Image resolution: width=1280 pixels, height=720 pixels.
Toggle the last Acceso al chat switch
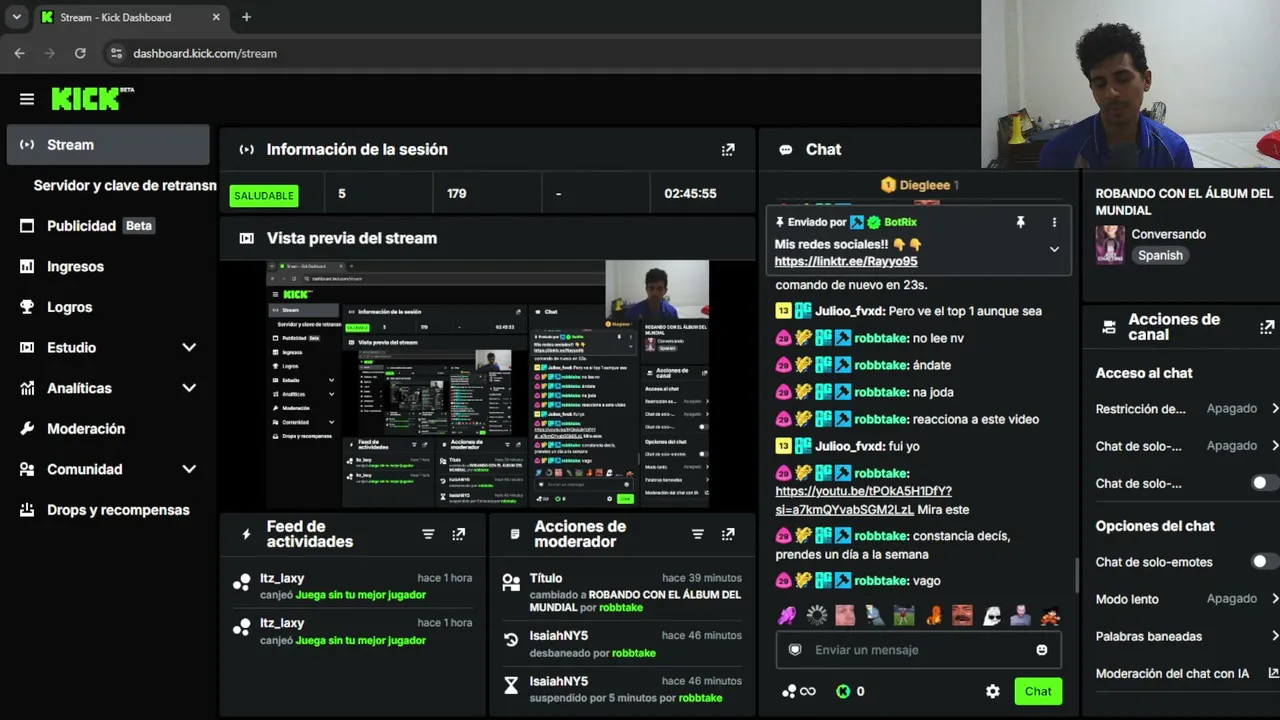[x=1263, y=483]
